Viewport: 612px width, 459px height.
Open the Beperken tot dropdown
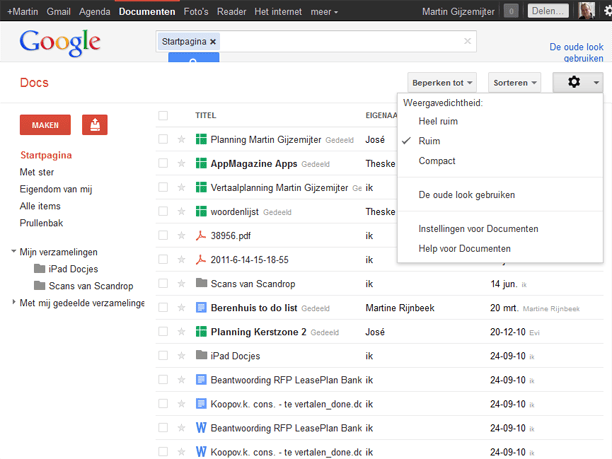[x=441, y=82]
